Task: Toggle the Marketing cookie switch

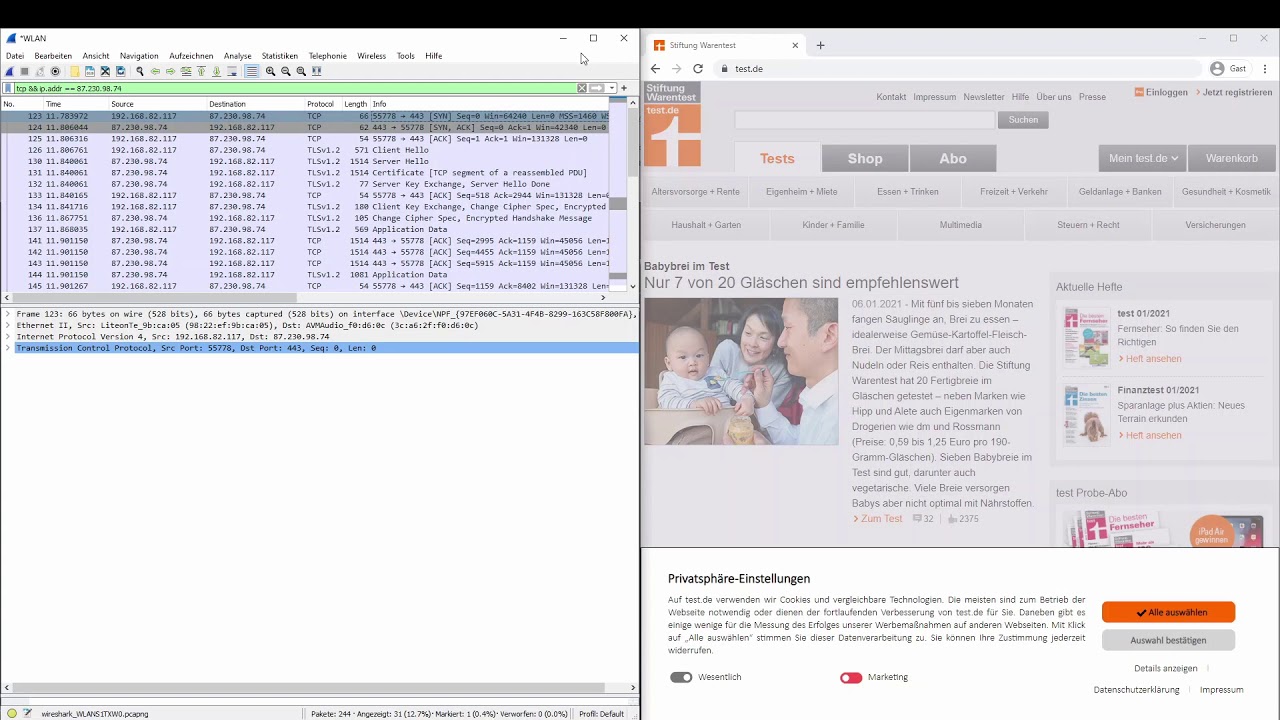Action: (x=851, y=677)
